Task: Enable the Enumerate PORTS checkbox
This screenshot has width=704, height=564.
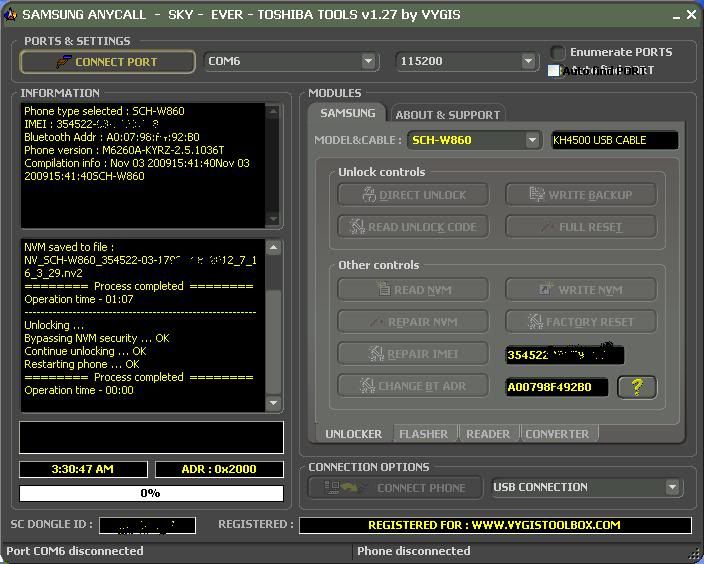Action: click(558, 53)
